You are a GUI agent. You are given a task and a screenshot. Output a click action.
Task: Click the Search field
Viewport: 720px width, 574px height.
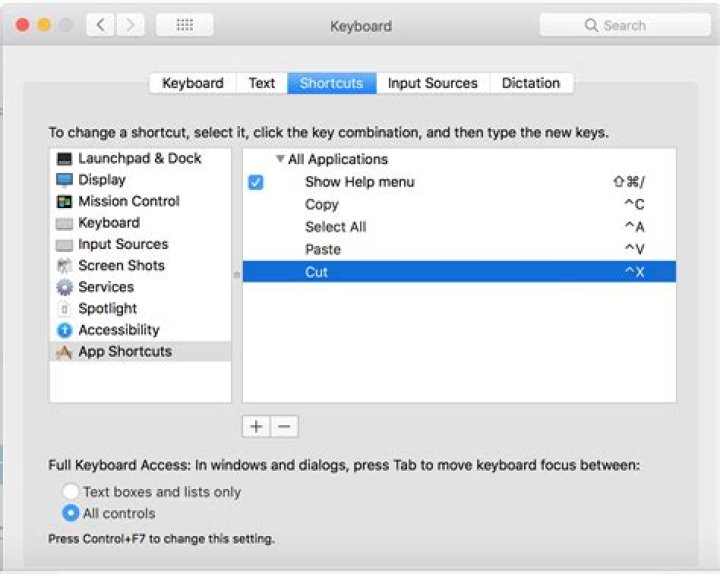(625, 25)
